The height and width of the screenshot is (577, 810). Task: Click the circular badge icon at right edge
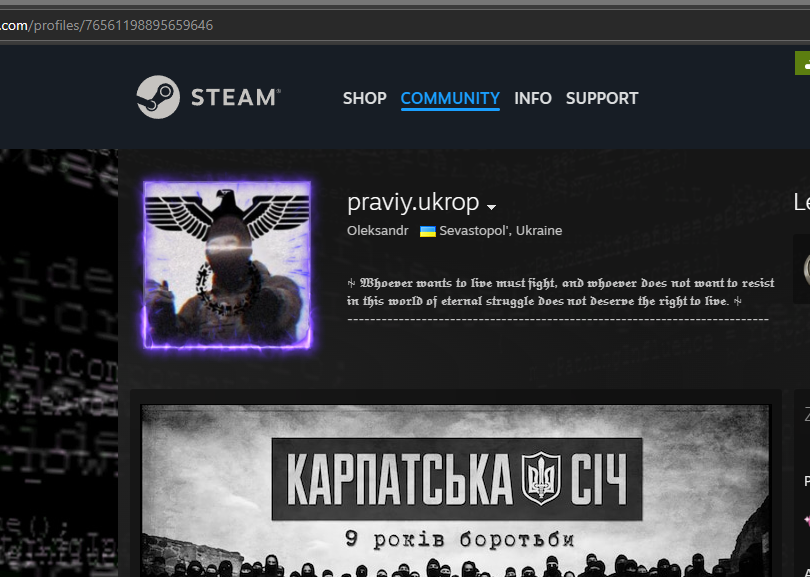tap(805, 268)
